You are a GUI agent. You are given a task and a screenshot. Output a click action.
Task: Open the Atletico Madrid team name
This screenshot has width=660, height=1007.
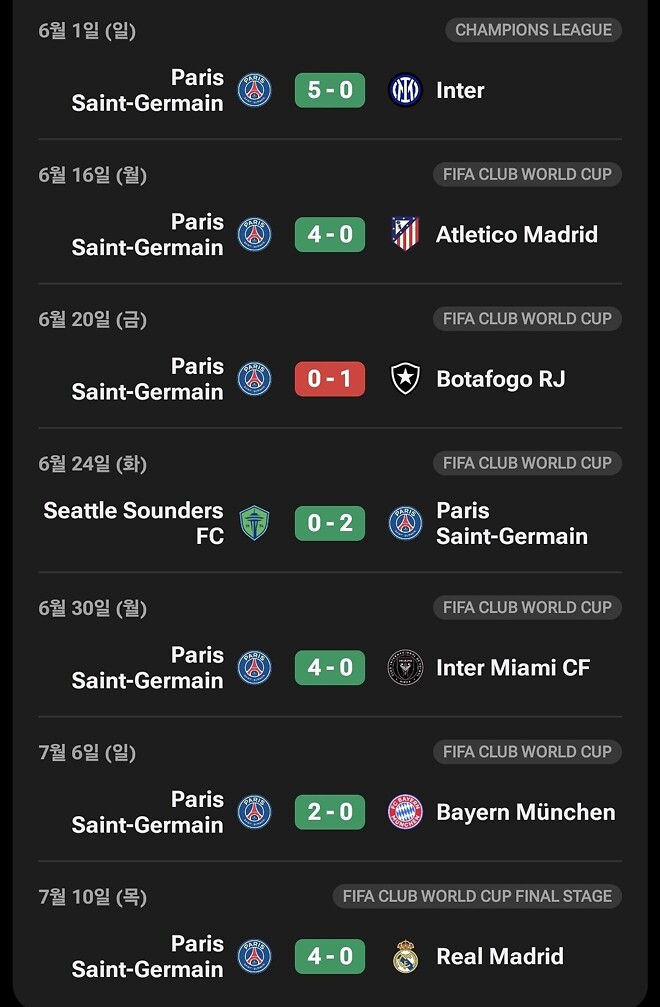pyautogui.click(x=517, y=234)
